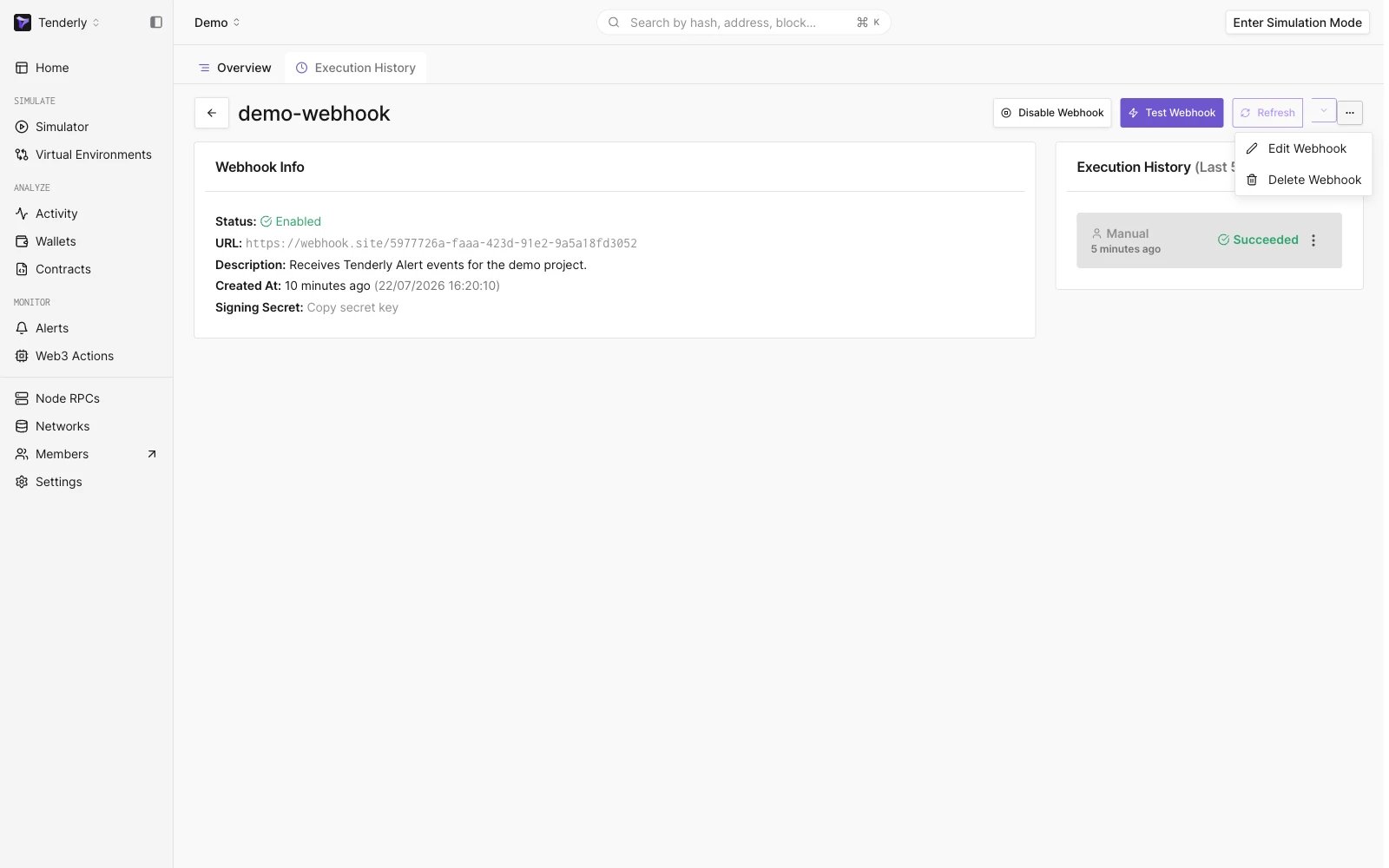
Task: Click the demo-webhook title
Action: click(314, 114)
